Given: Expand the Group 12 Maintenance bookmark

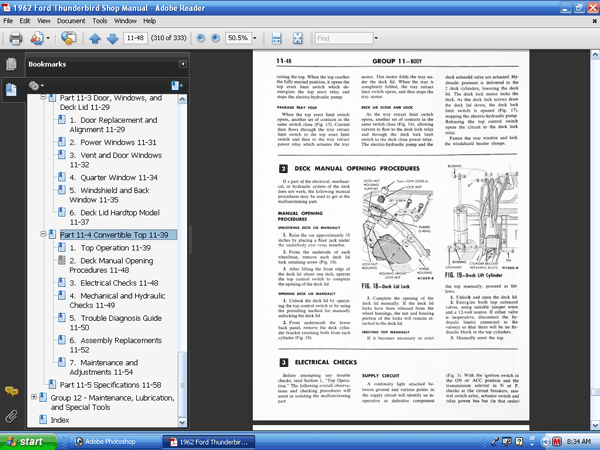Looking at the screenshot, I should pyautogui.click(x=34, y=397).
